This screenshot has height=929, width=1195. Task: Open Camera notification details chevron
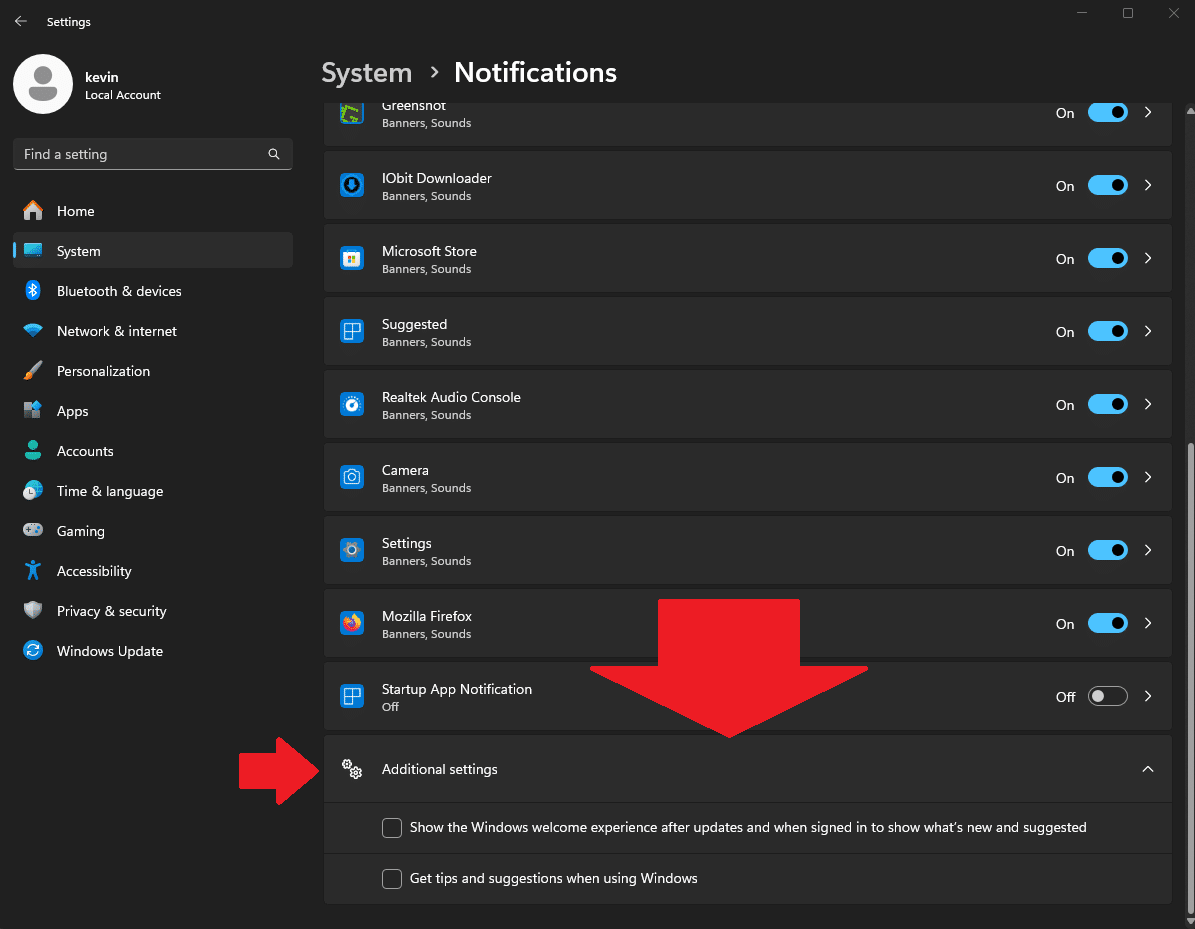coord(1148,477)
